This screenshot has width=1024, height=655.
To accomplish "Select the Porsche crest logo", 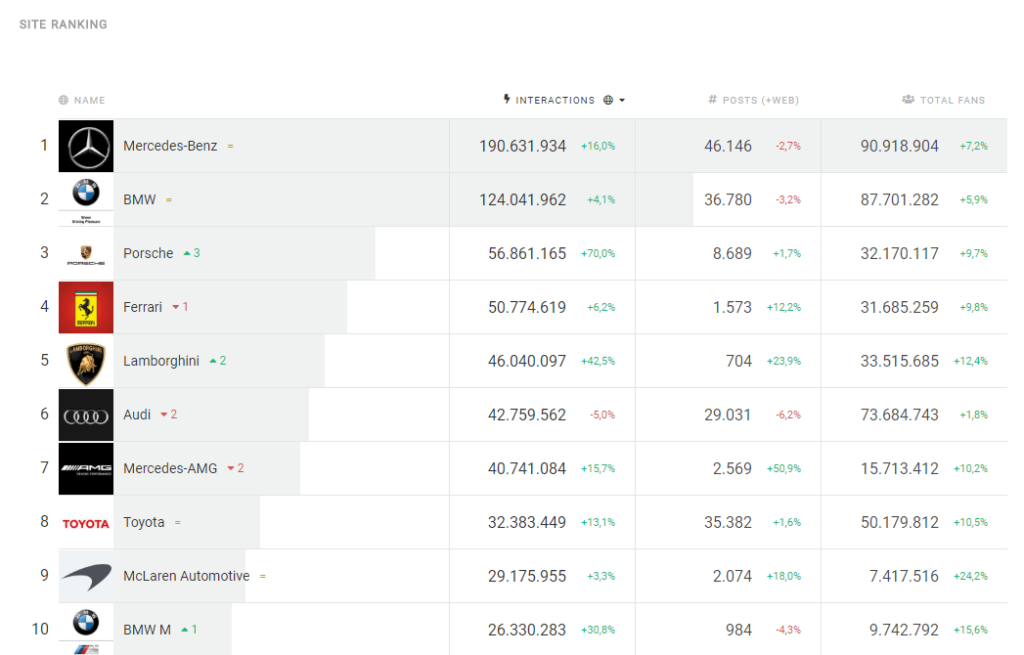I will point(86,253).
